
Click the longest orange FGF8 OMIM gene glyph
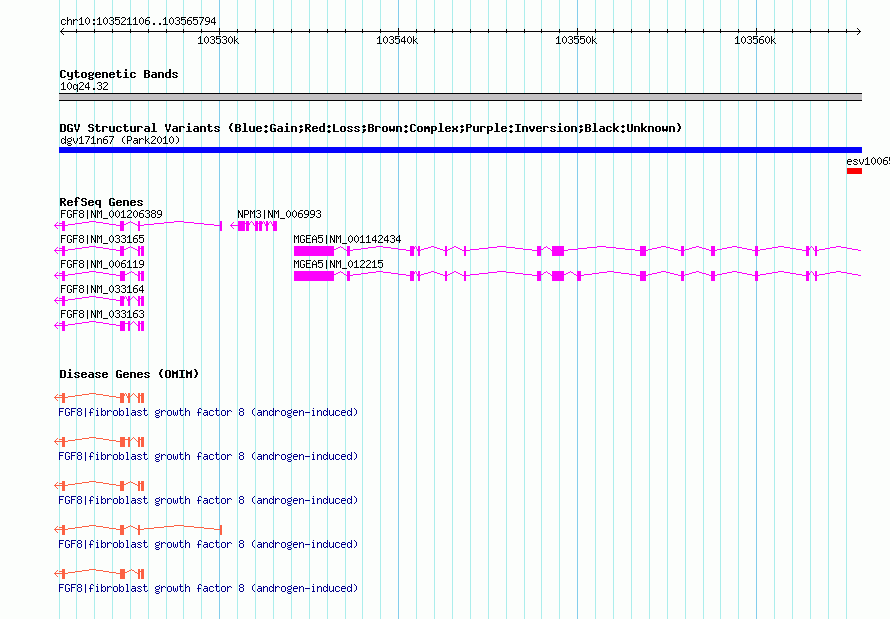138,529
